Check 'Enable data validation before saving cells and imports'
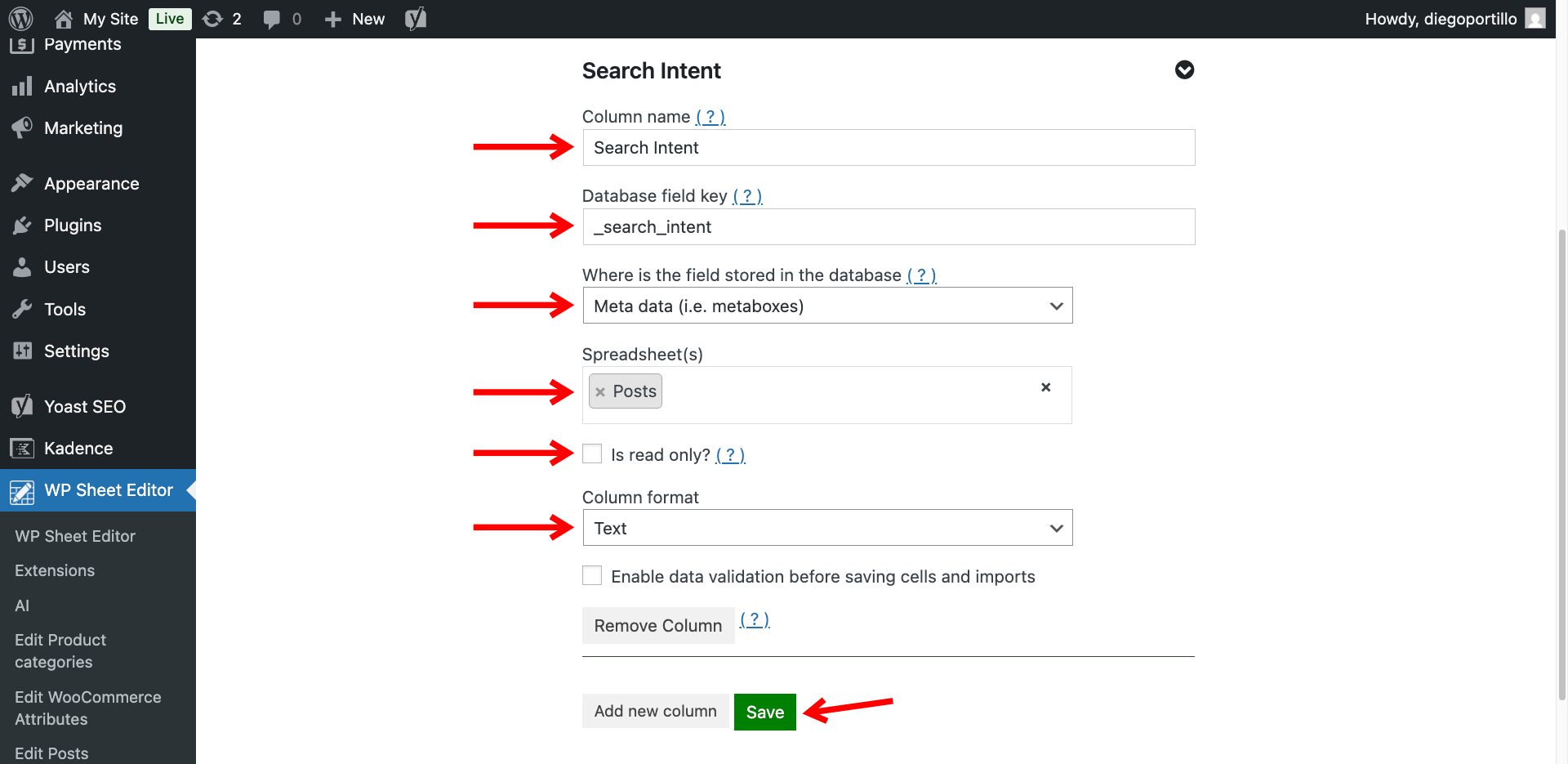This screenshot has height=764, width=1568. [x=591, y=575]
